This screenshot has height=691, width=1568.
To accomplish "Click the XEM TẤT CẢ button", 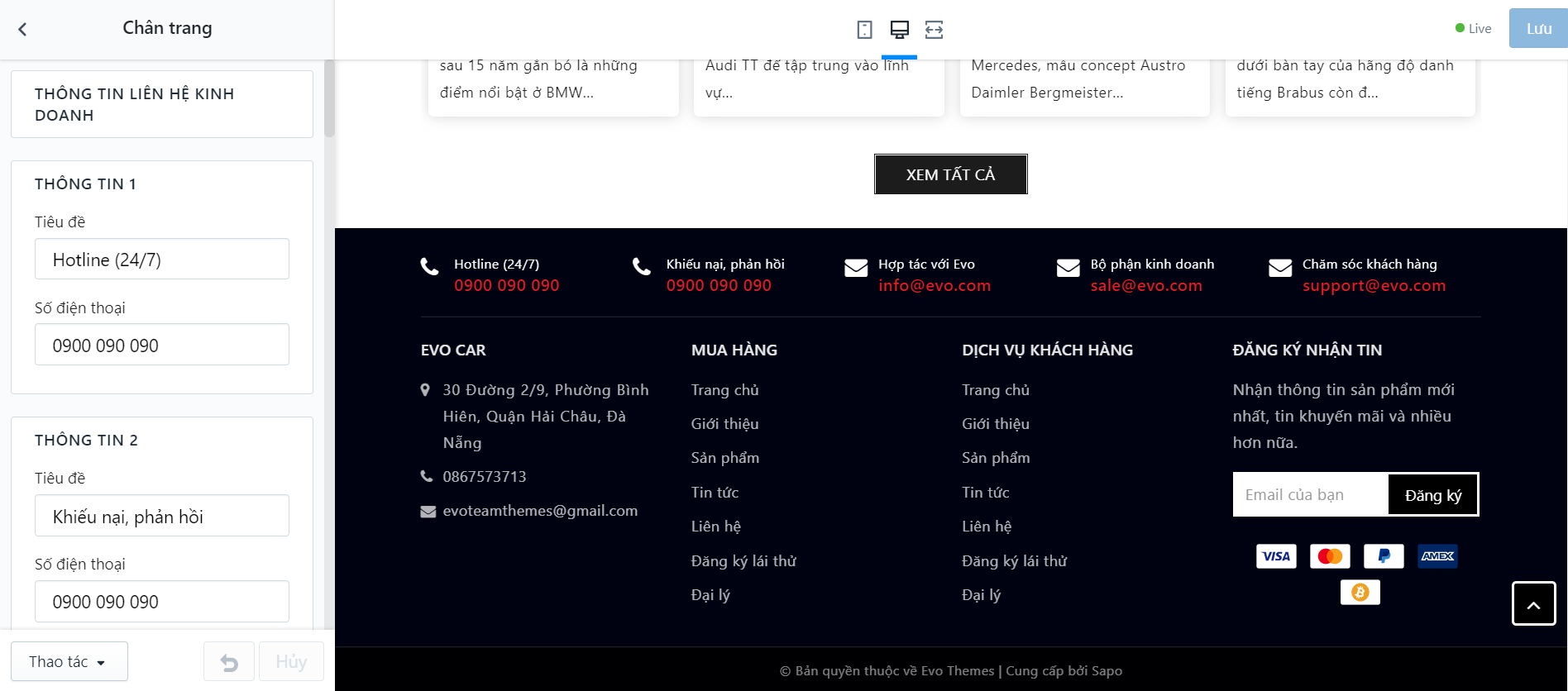I will click(951, 174).
